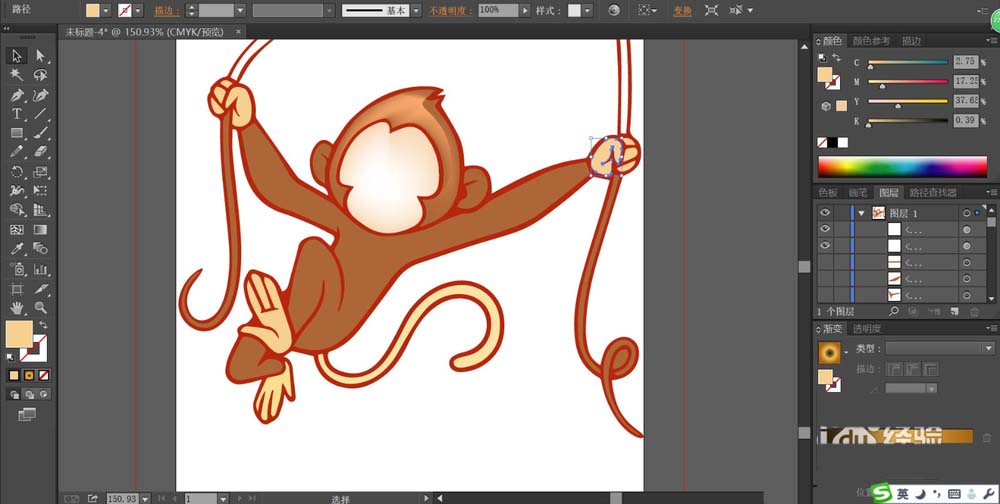The width and height of the screenshot is (1000, 504).
Task: Open the fill color dropdown in control bar
Action: click(x=106, y=10)
